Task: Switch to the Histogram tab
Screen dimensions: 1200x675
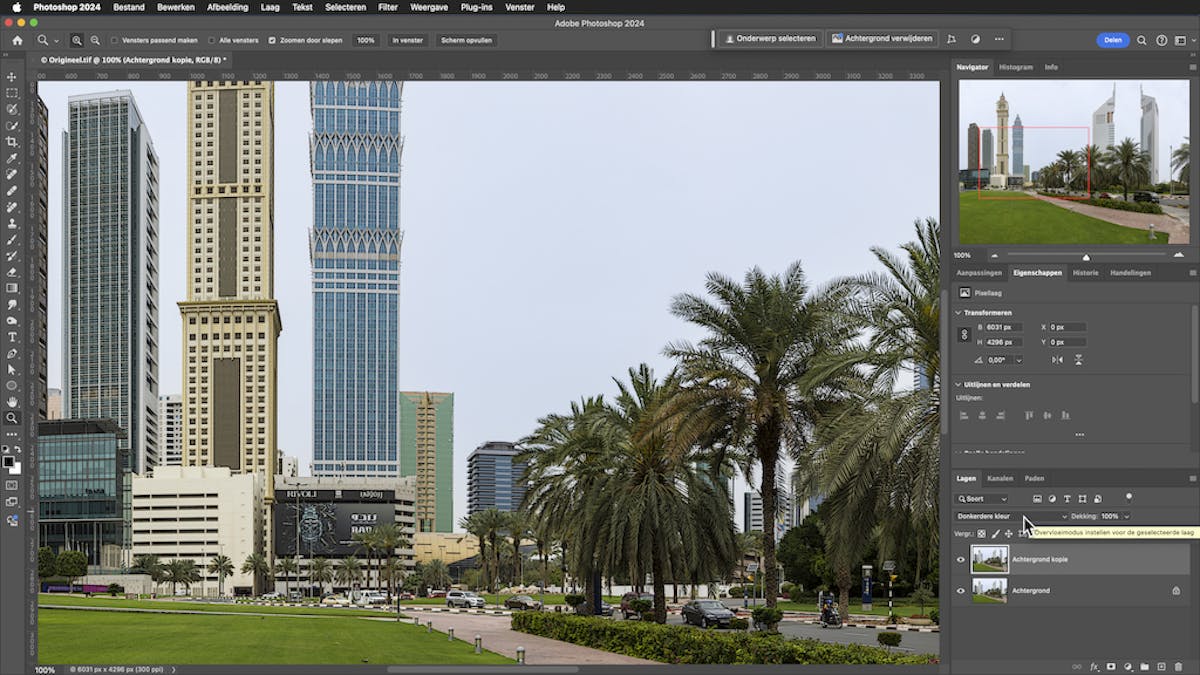Action: 1016,67
